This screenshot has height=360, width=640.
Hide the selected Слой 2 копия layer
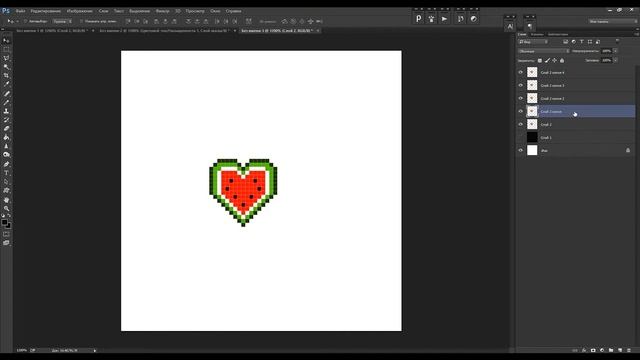point(520,111)
